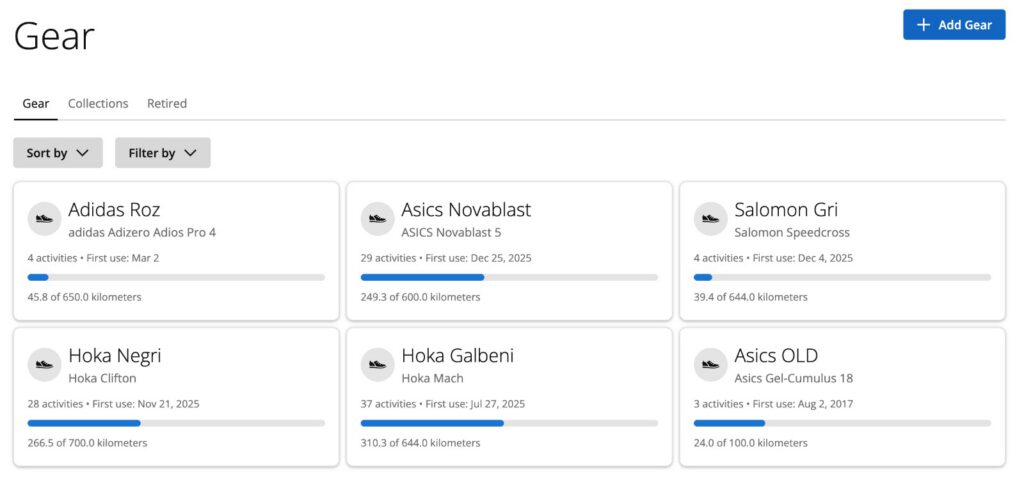Click the shoe icon on Hoka Galbeni card
Viewport: 1024px width, 486px height.
tap(377, 364)
